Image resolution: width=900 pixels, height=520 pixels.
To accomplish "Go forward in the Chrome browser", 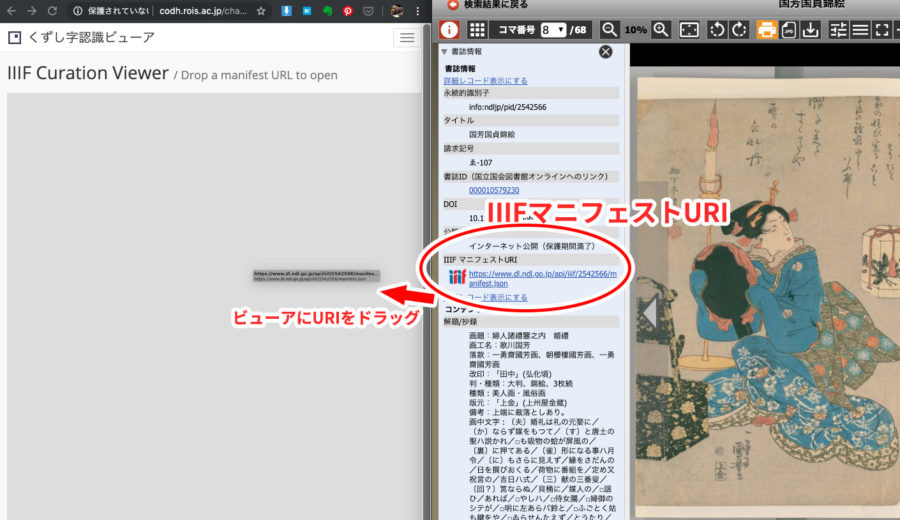I will click(32, 11).
